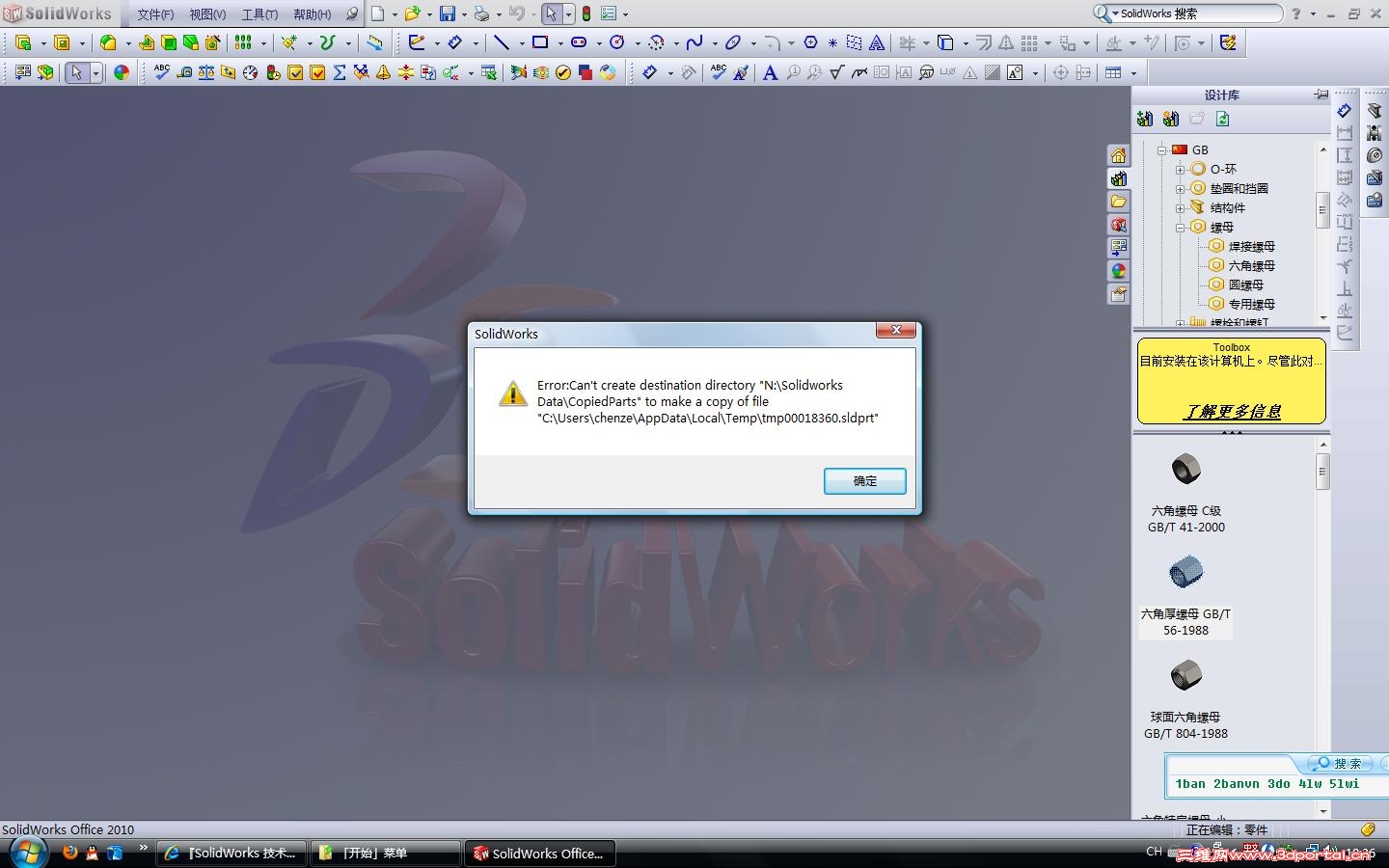Screen dimensions: 1389x868
Task: Click the Sketch tool icon
Action: 417,42
